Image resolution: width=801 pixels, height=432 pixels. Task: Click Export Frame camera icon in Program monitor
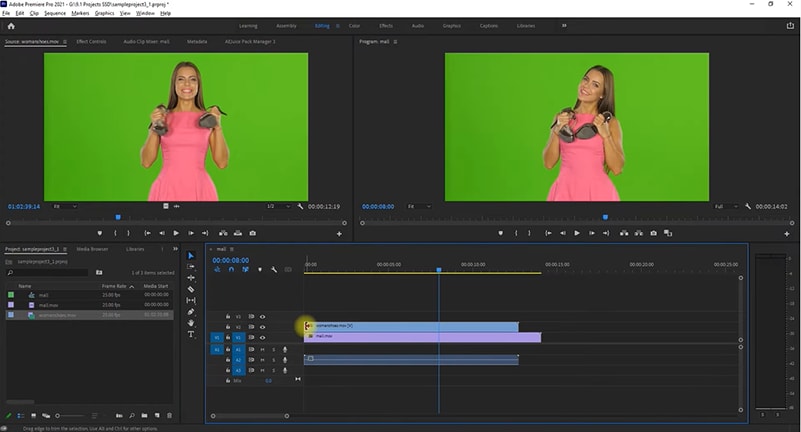[654, 233]
